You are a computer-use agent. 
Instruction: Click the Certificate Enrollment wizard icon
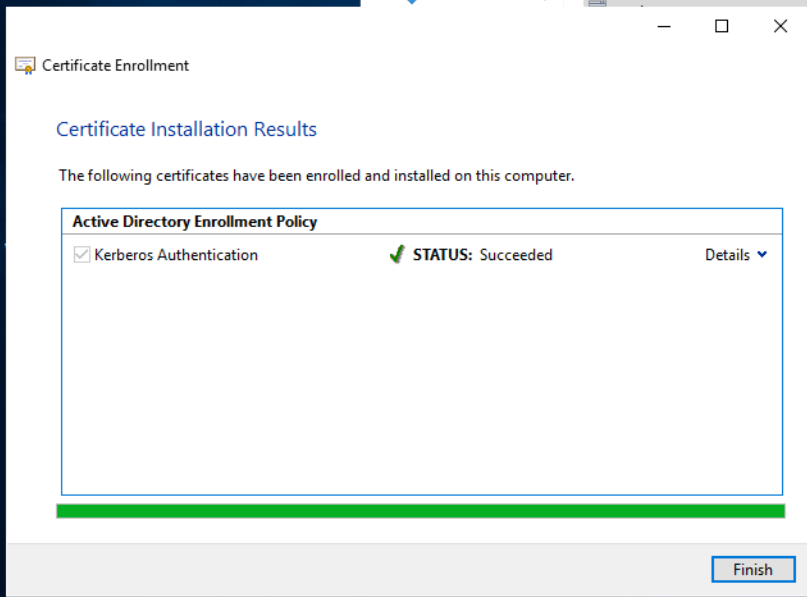coord(25,66)
